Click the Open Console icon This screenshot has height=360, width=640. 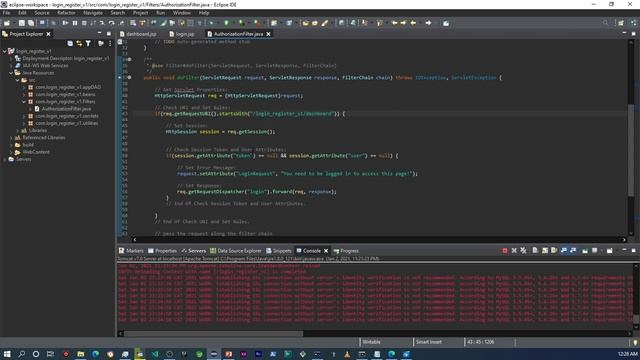pos(609,251)
